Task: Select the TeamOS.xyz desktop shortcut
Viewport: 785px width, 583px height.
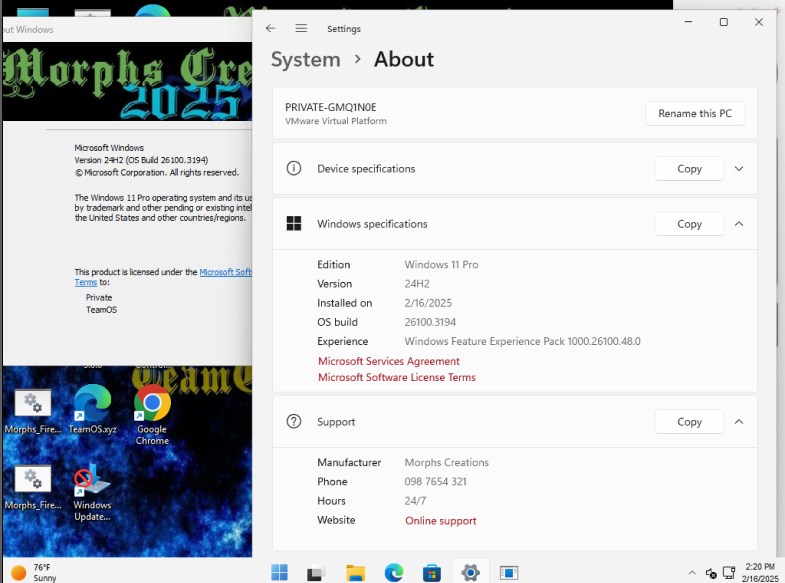Action: click(x=93, y=409)
